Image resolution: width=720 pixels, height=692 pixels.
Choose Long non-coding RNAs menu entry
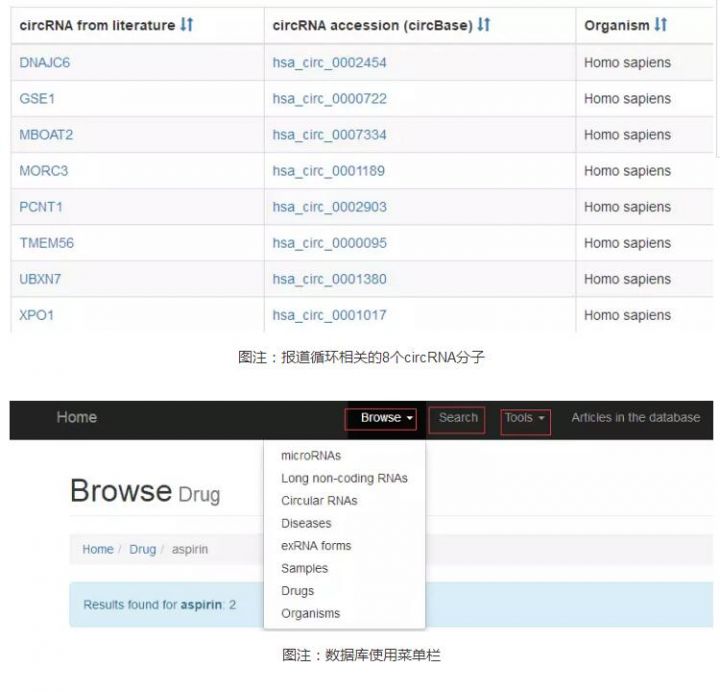[344, 478]
